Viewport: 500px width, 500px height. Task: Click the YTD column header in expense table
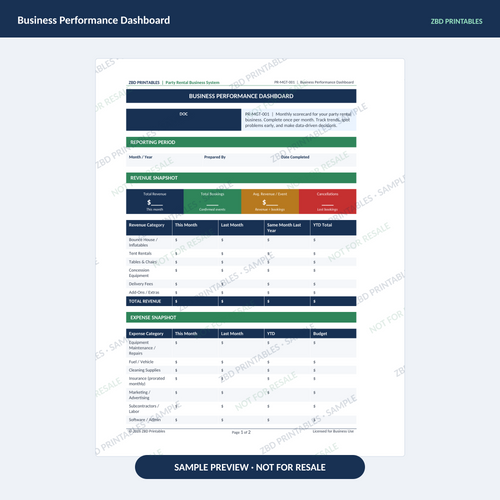[287, 333]
